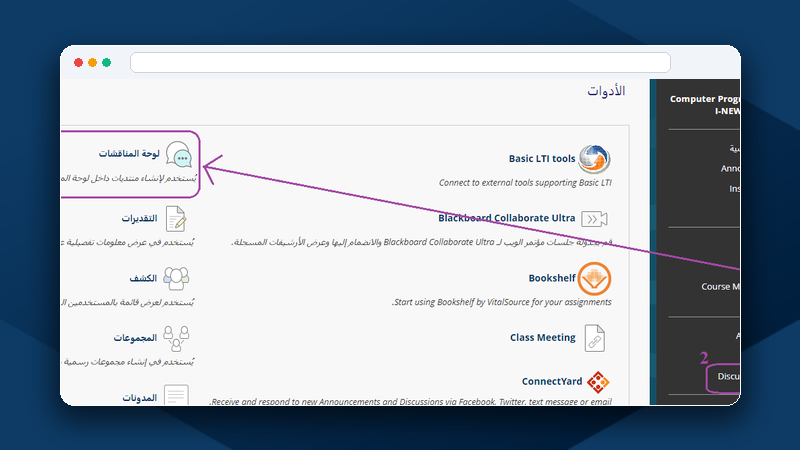Open the المجموعات link
This screenshot has height=450, width=800.
135,338
